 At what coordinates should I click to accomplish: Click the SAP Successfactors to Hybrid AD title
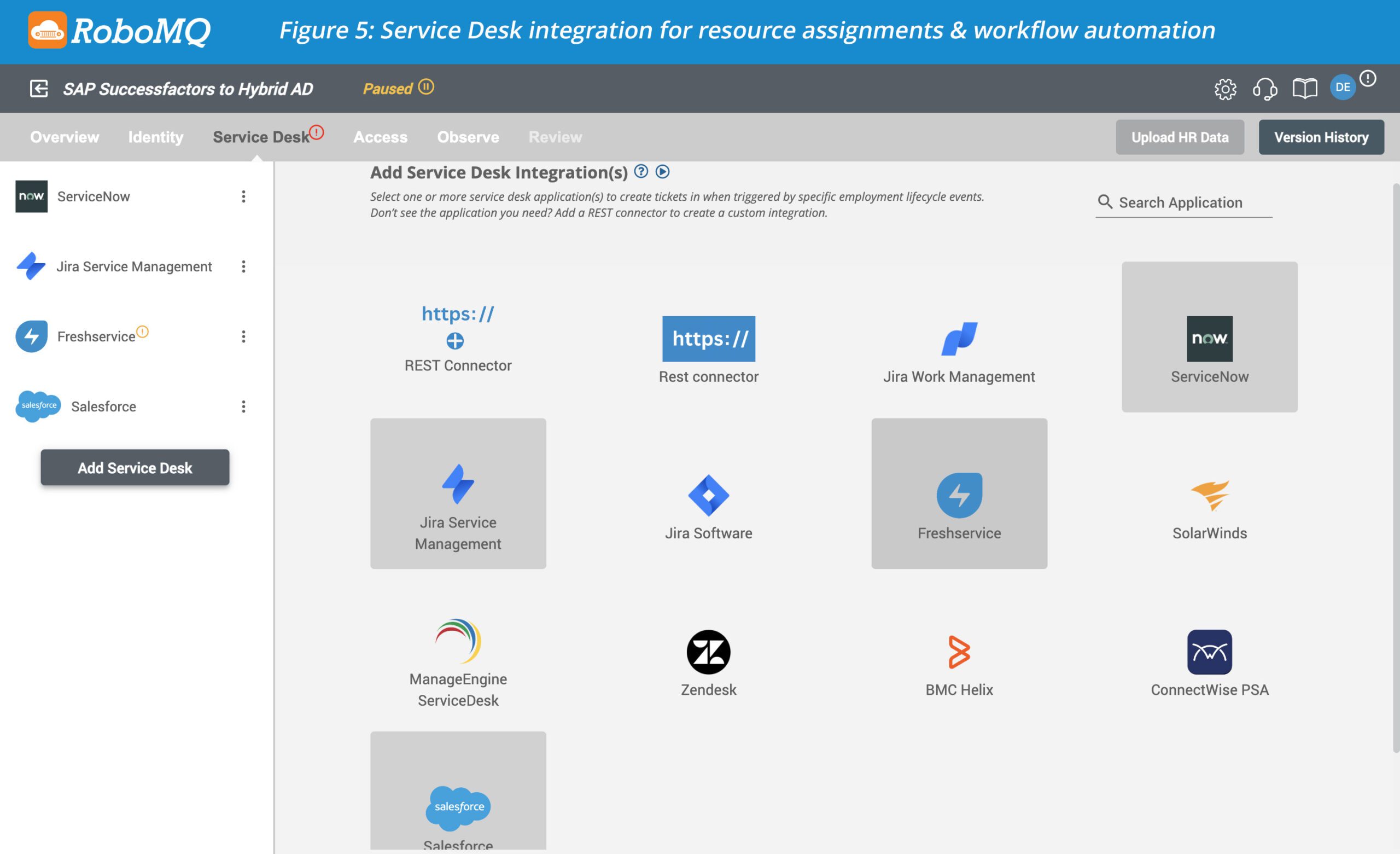pos(188,89)
